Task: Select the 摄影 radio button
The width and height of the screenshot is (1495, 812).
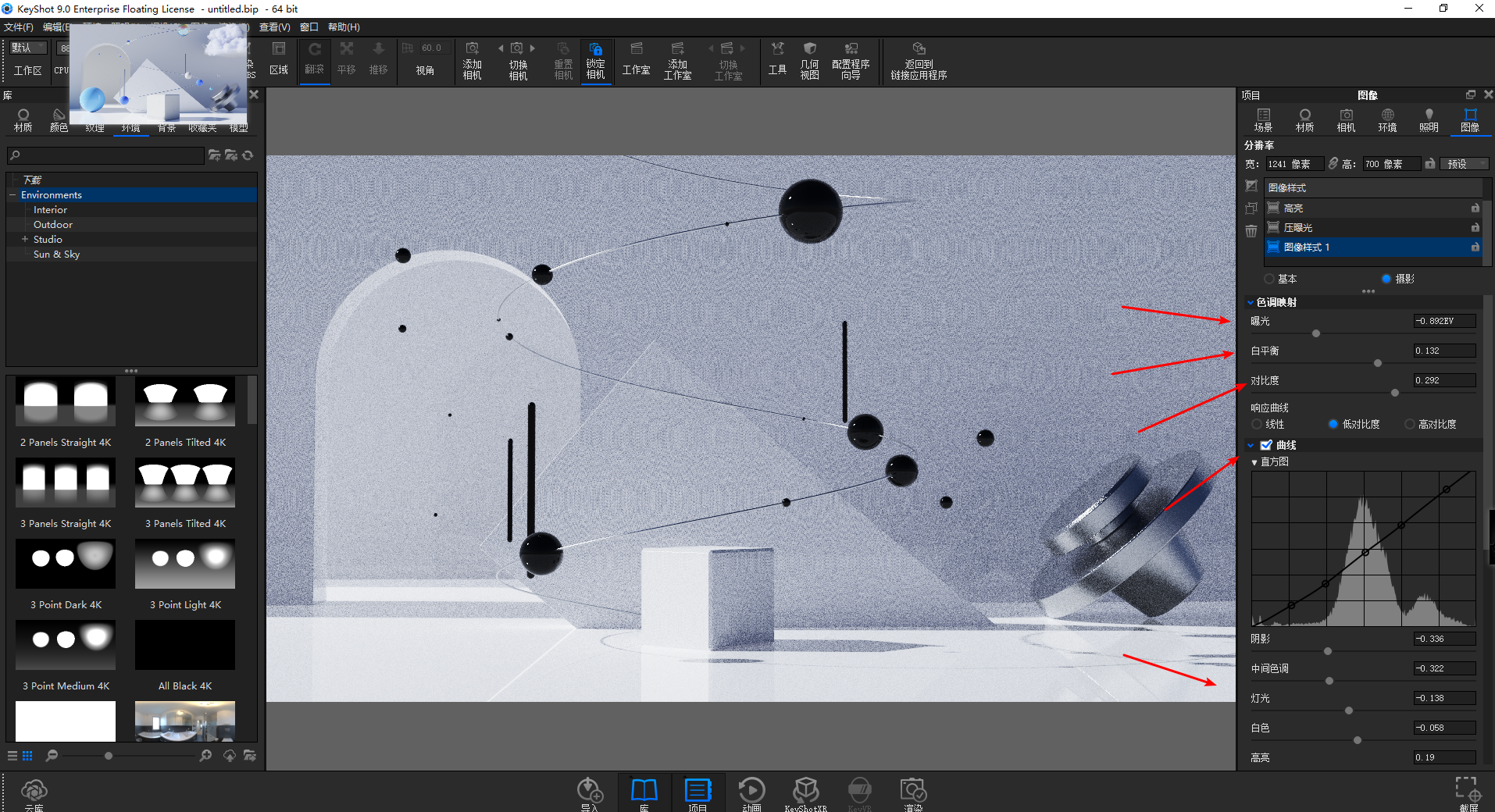Action: (x=1386, y=279)
